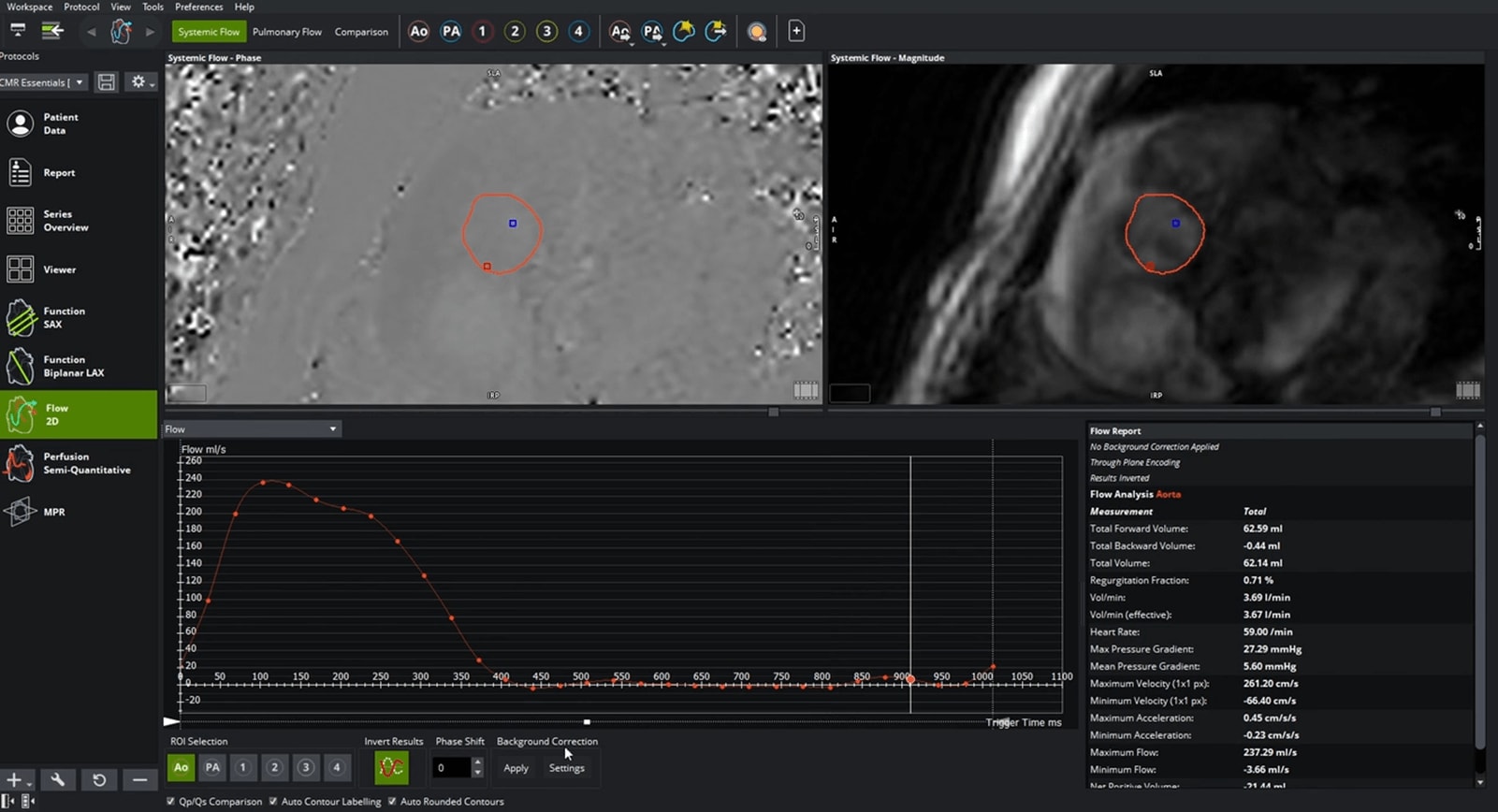Click the wrench tool icon at bottom left
1498x812 pixels.
click(57, 779)
